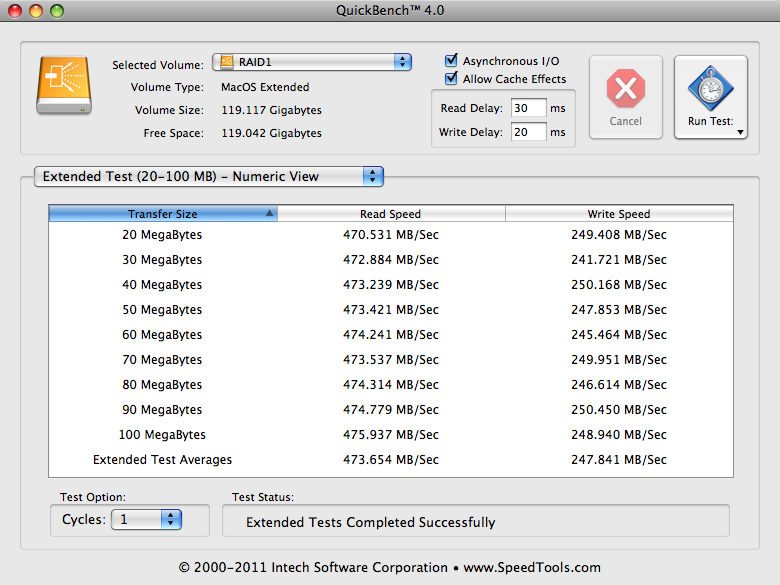Click the MacOS Extended volume type text
This screenshot has width=780, height=585.
coord(265,87)
